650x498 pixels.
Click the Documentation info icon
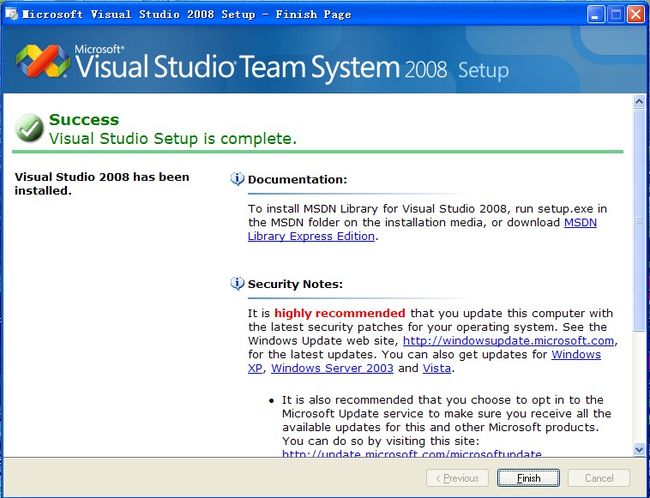[x=237, y=179]
